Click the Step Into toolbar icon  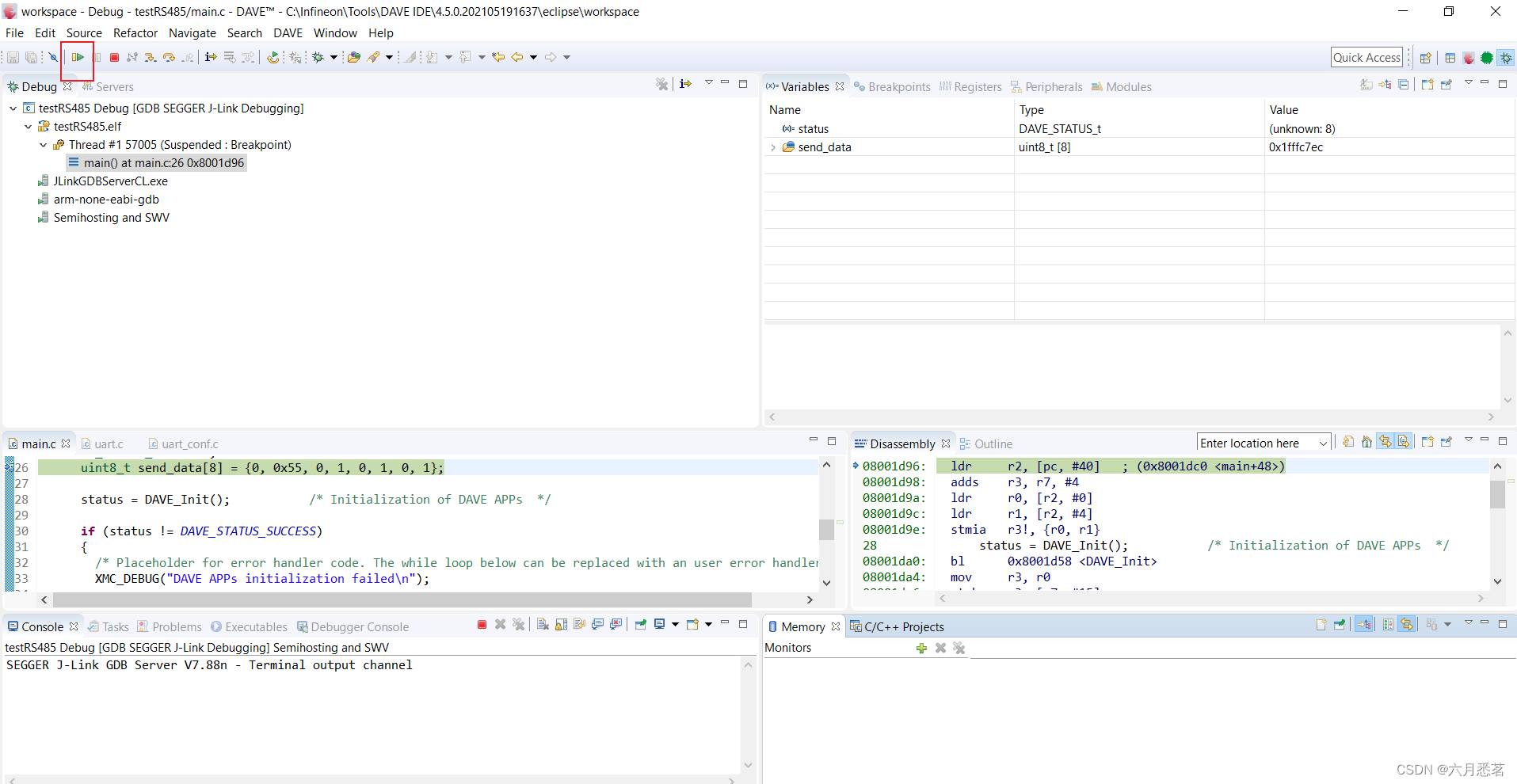pyautogui.click(x=150, y=57)
